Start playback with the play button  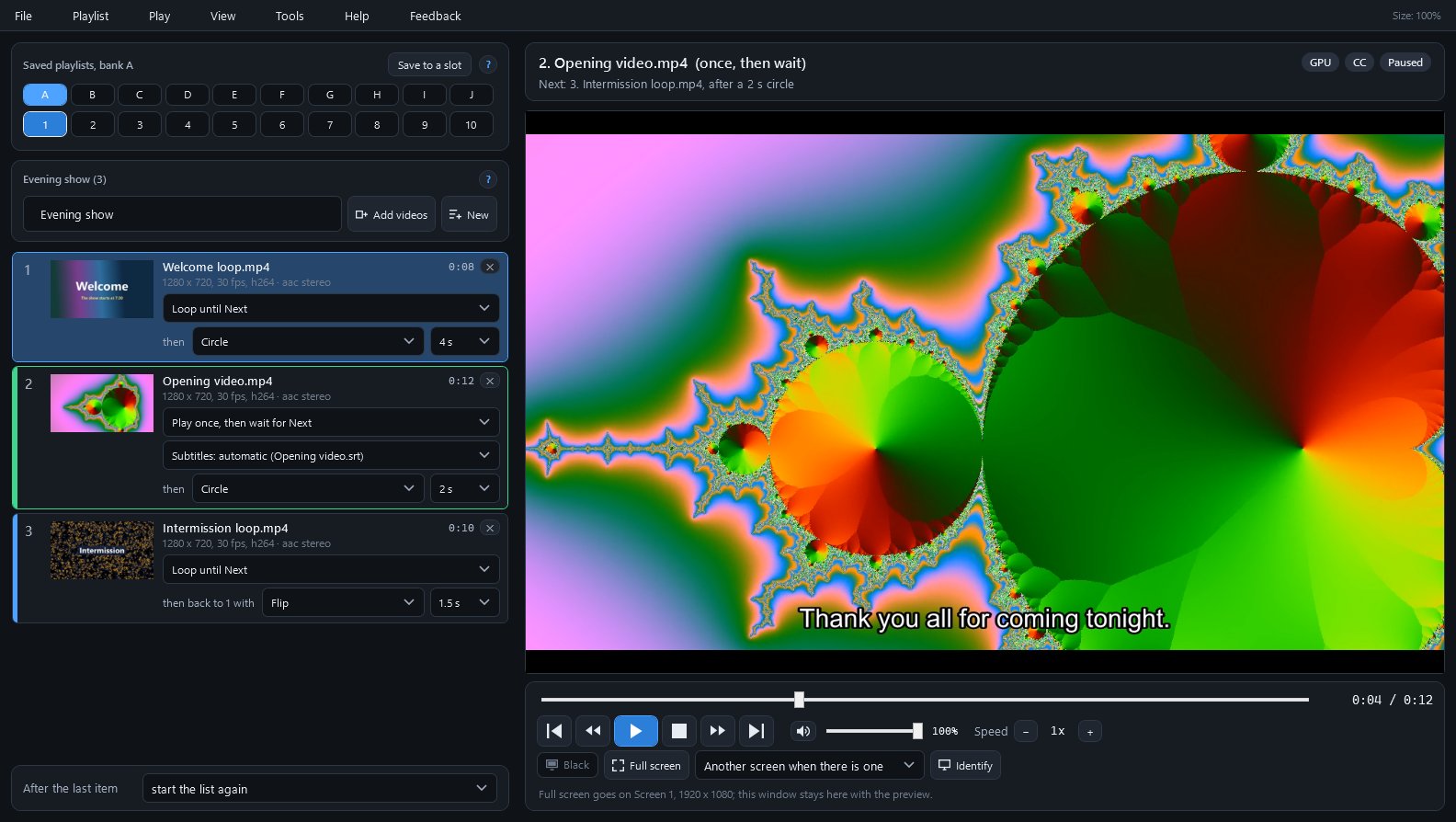click(636, 731)
